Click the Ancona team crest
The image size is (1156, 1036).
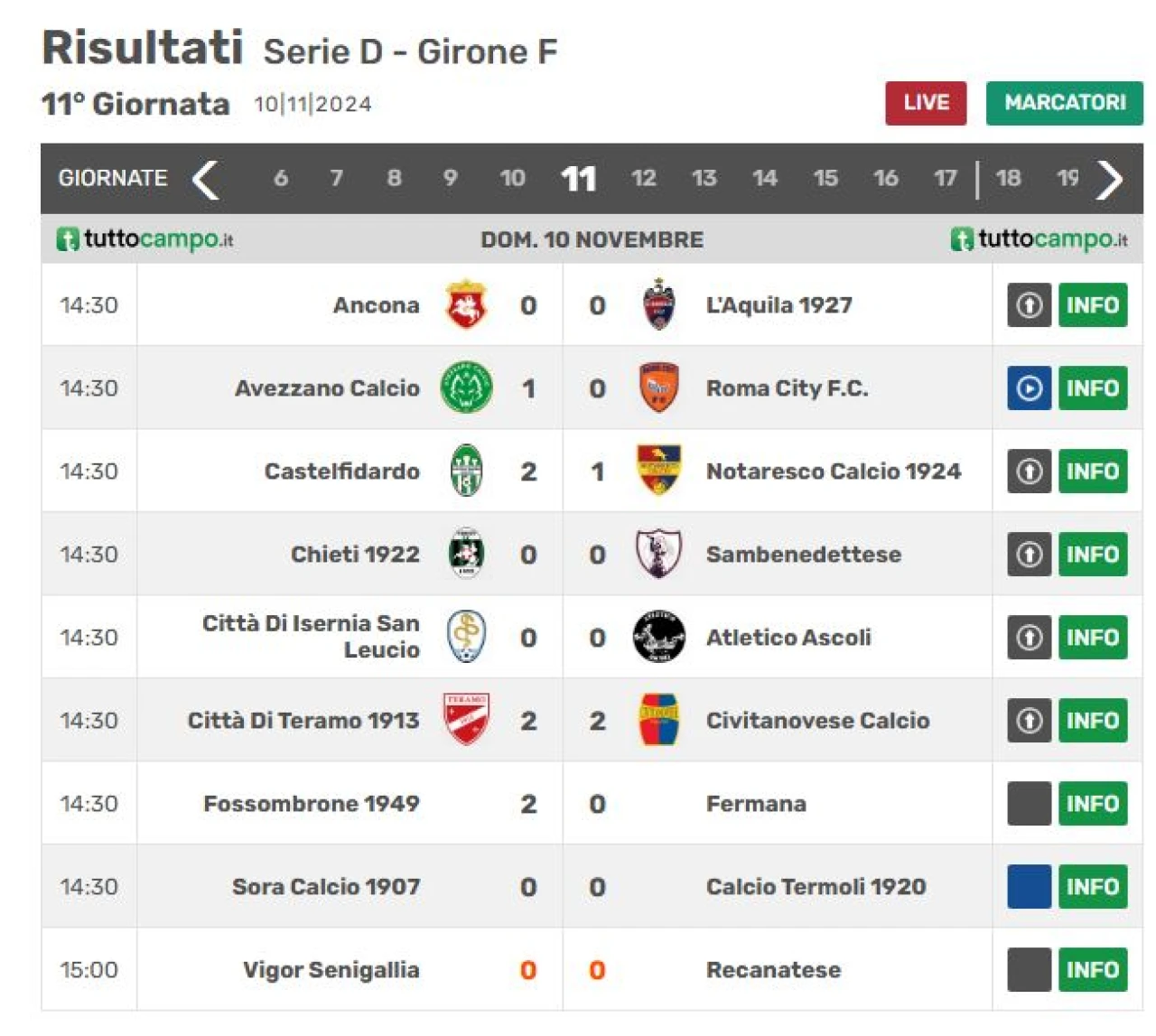click(x=466, y=304)
